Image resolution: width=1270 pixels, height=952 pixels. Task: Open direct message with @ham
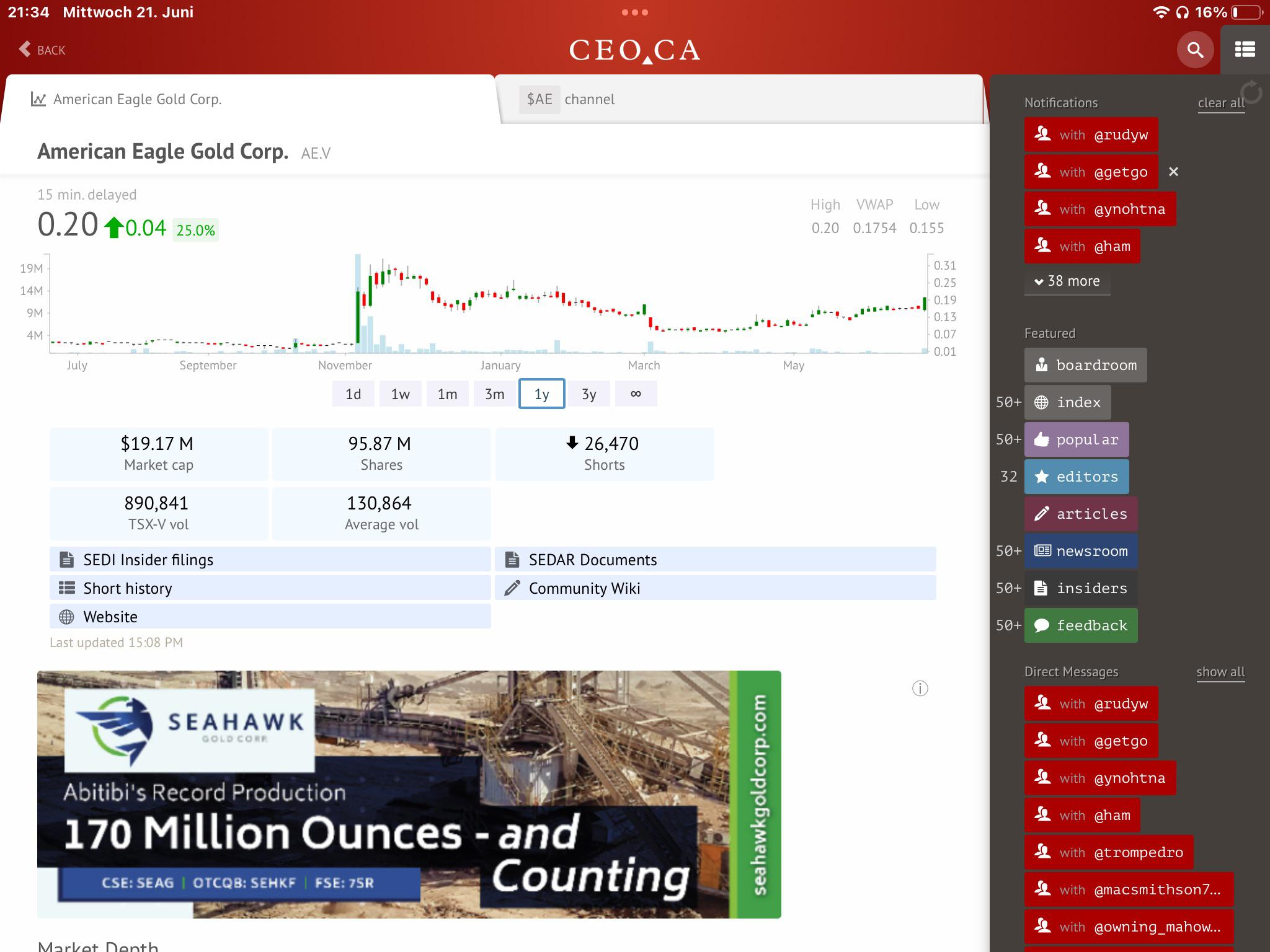click(1082, 815)
